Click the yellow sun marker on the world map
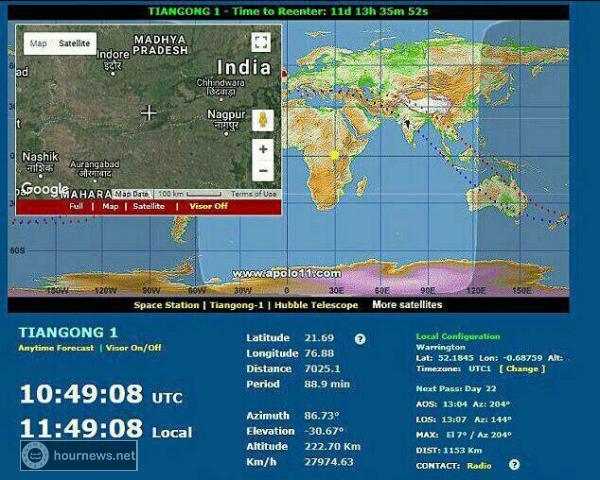Viewport: 600px width, 480px height. coord(335,155)
